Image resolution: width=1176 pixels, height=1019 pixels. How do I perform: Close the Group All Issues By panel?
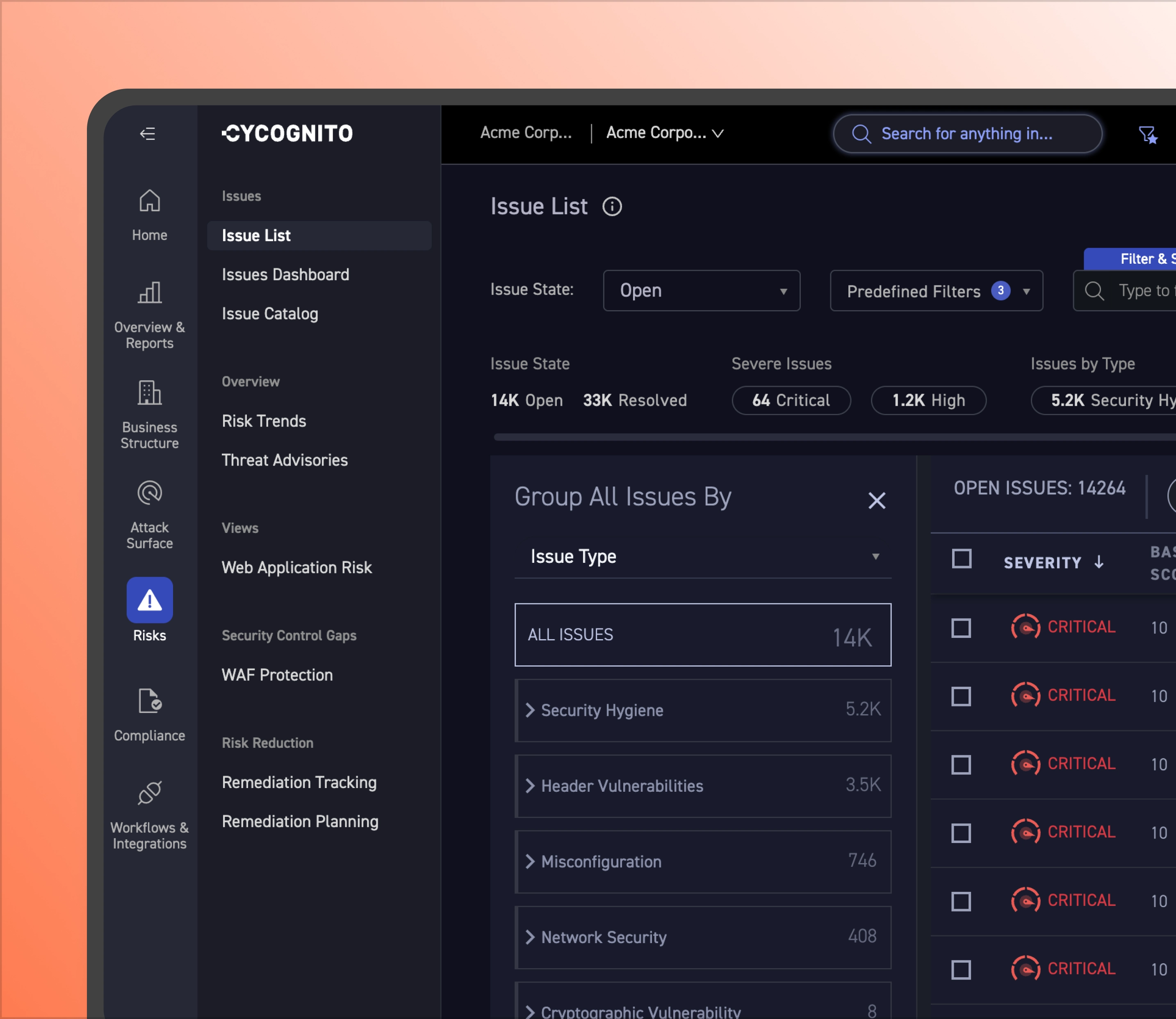click(876, 500)
